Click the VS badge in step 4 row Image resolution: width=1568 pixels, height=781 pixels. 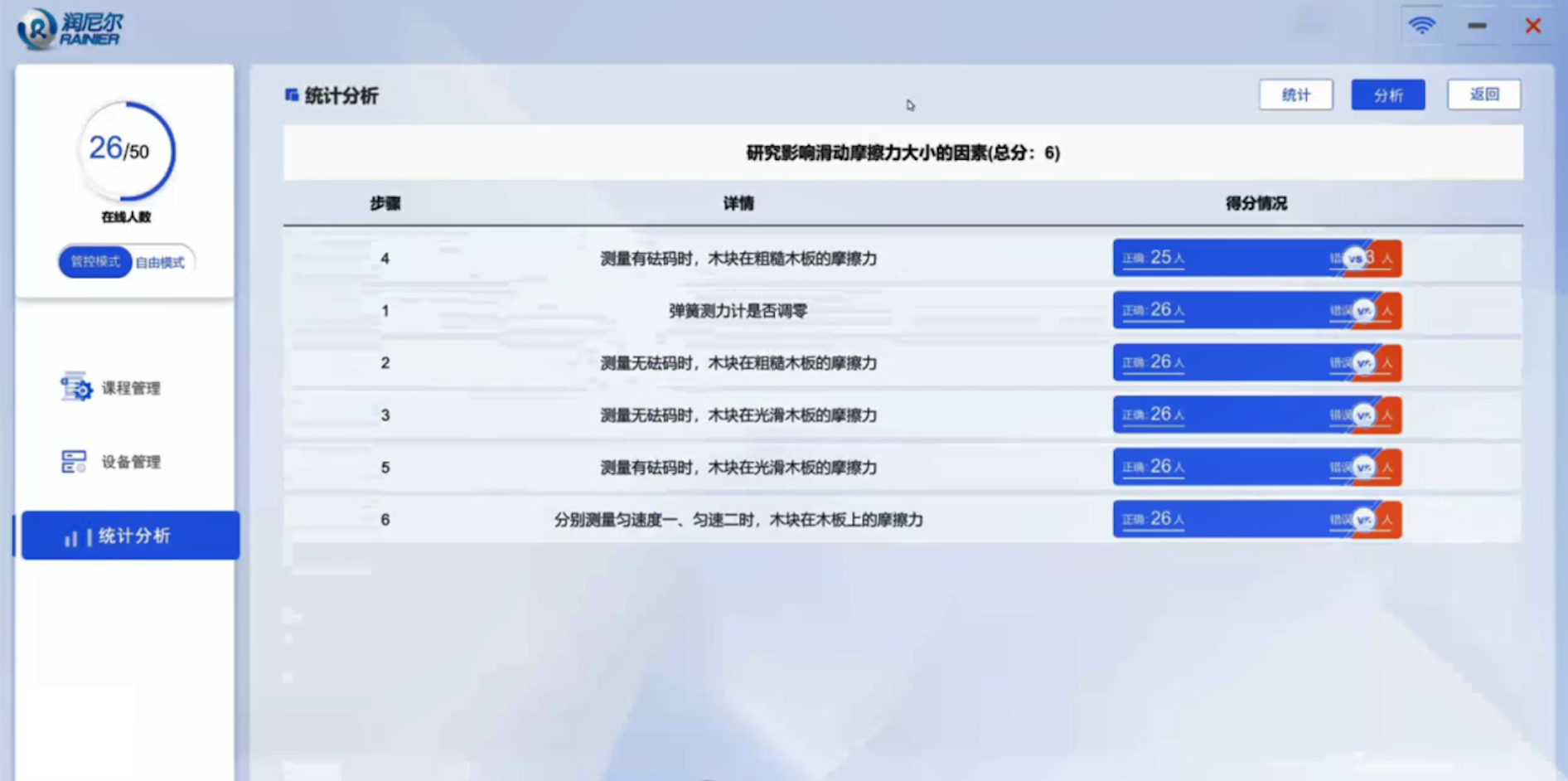tap(1355, 259)
